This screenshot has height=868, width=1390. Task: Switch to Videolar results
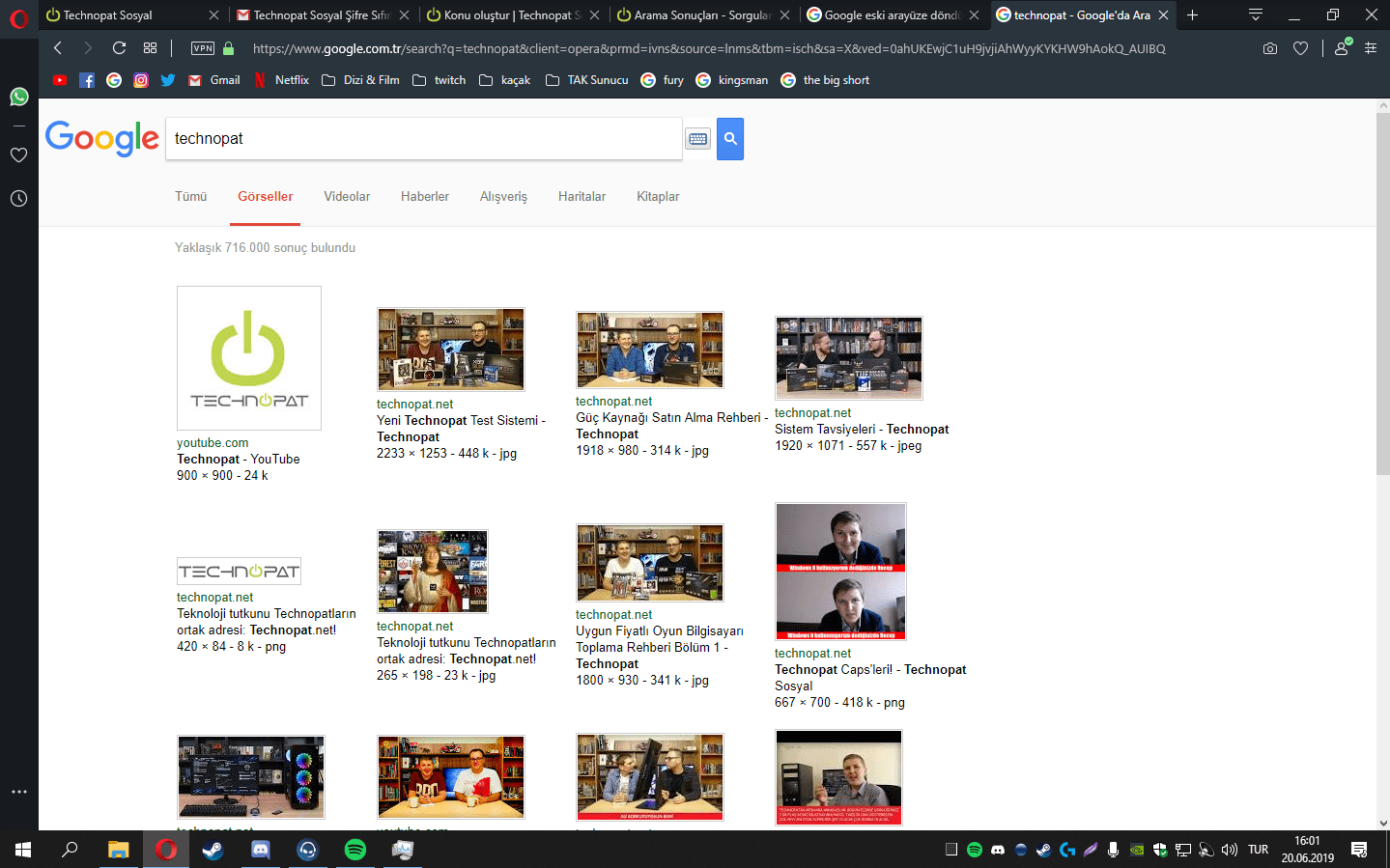point(347,197)
